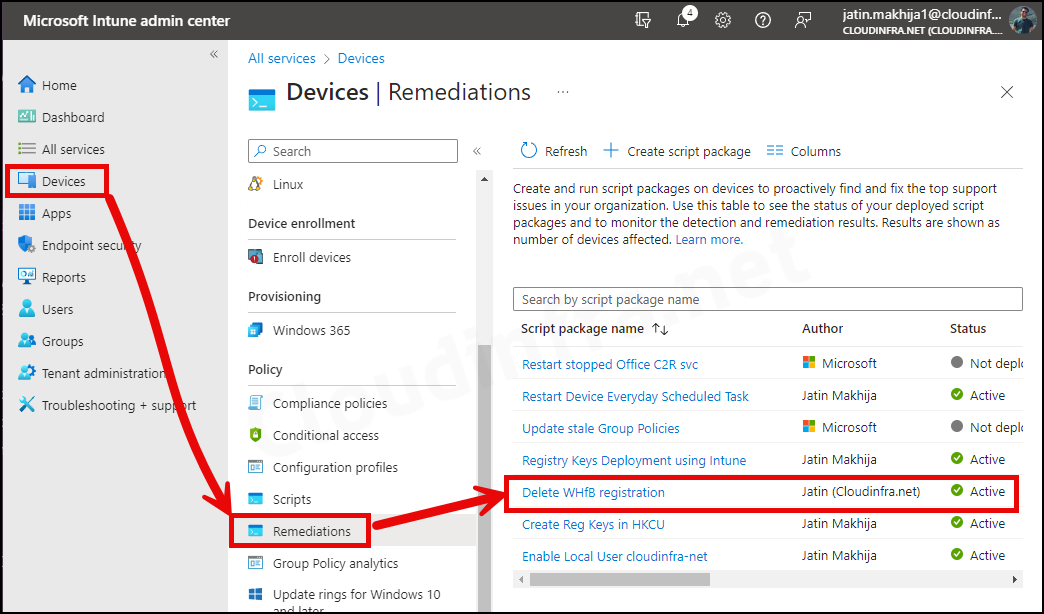Click the Linux penguin icon
The width and height of the screenshot is (1044, 614).
click(256, 184)
